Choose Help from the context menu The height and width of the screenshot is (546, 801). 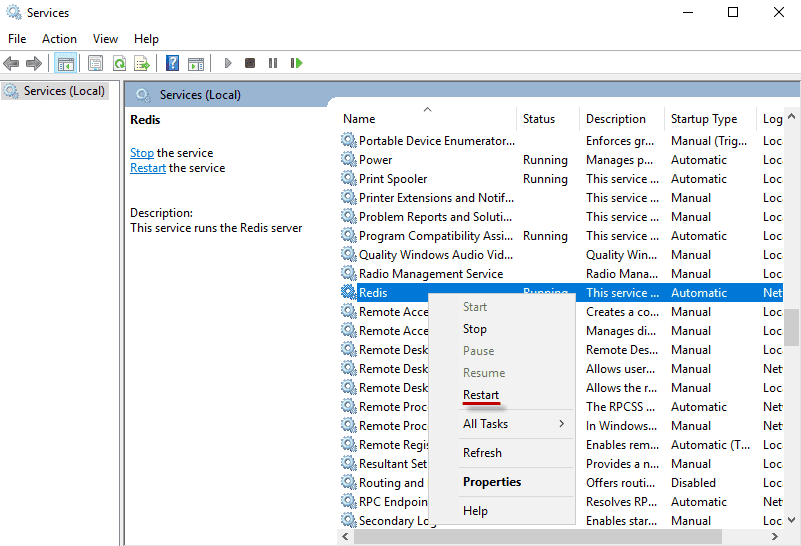click(x=502, y=511)
